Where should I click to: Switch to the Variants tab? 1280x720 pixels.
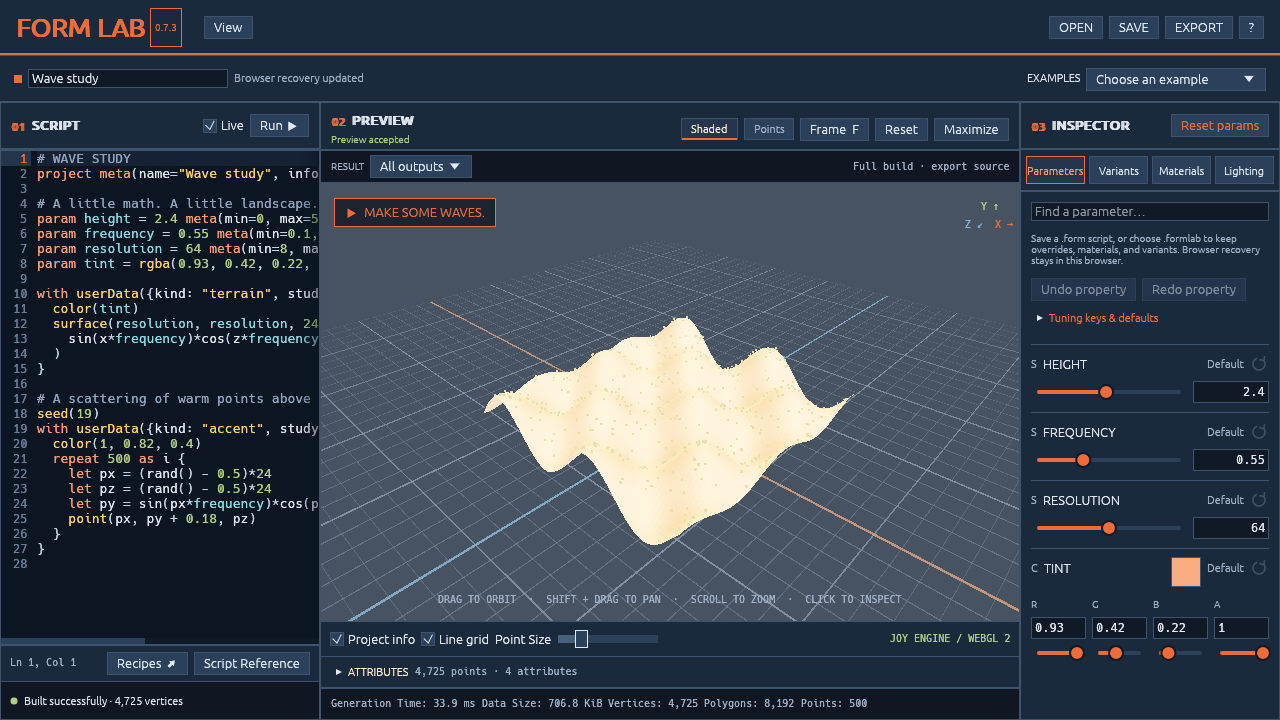pos(1118,171)
